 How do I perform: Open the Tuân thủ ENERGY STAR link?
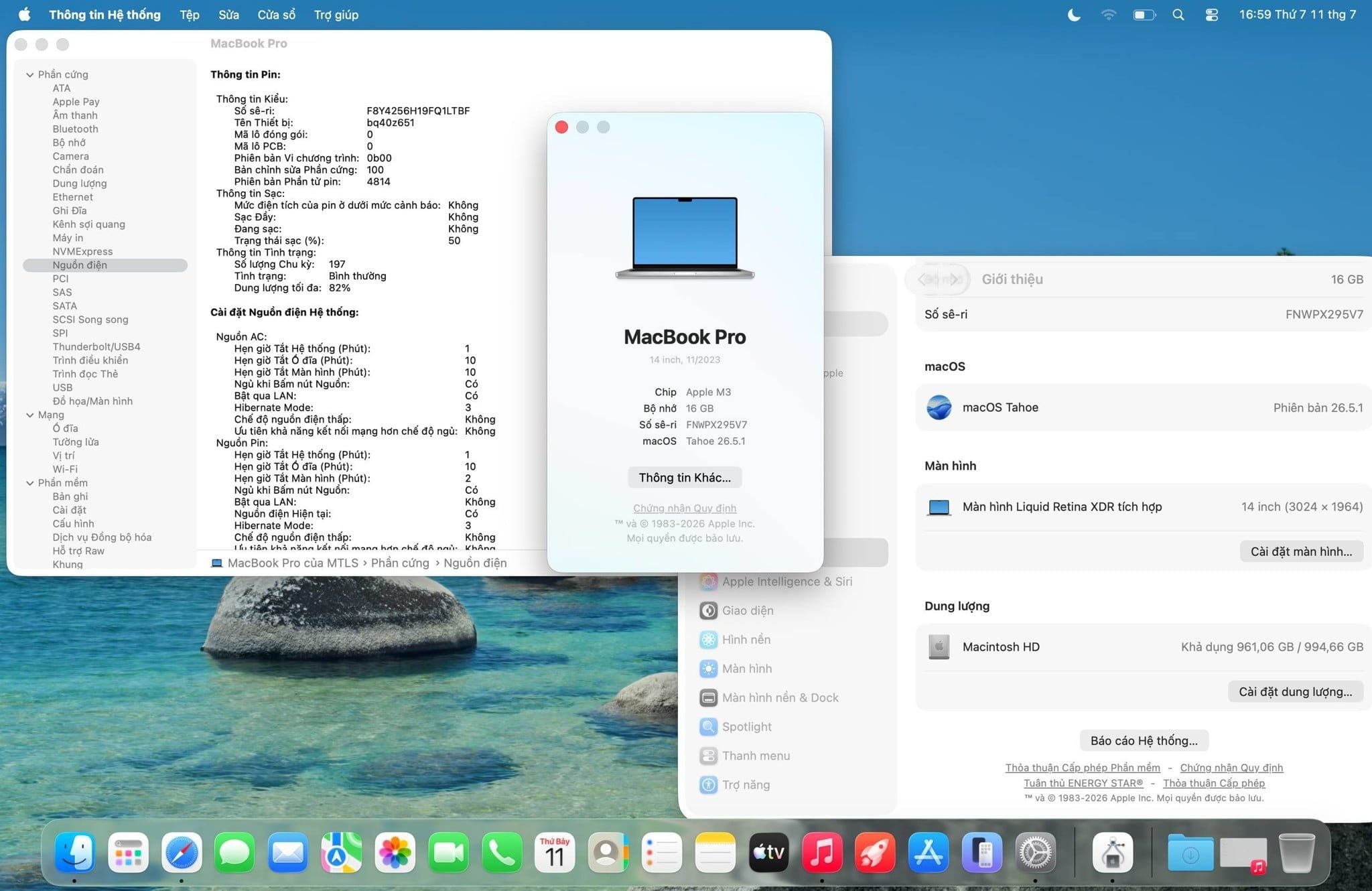point(1083,783)
